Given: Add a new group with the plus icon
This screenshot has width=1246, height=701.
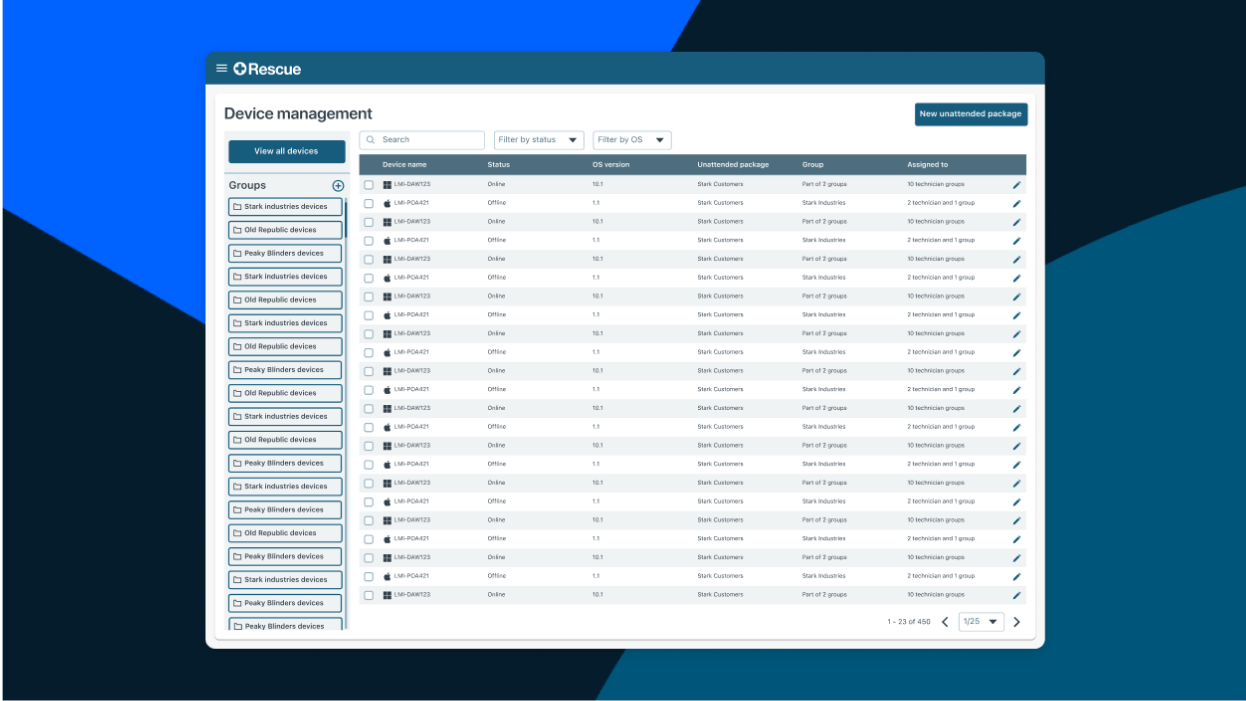Looking at the screenshot, I should click(338, 185).
